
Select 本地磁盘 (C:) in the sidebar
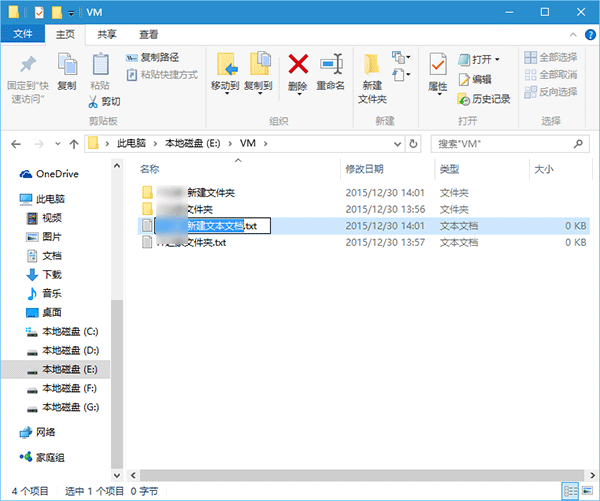click(62, 331)
